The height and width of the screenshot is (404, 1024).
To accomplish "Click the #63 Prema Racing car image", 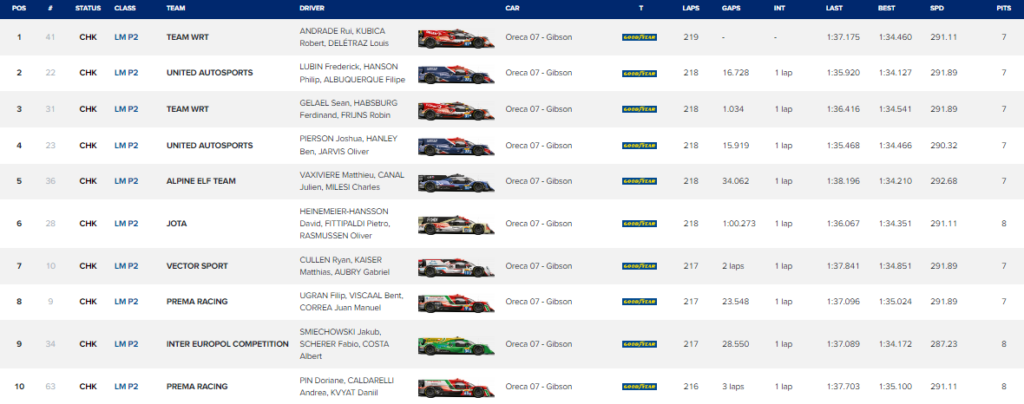I will coord(456,387).
